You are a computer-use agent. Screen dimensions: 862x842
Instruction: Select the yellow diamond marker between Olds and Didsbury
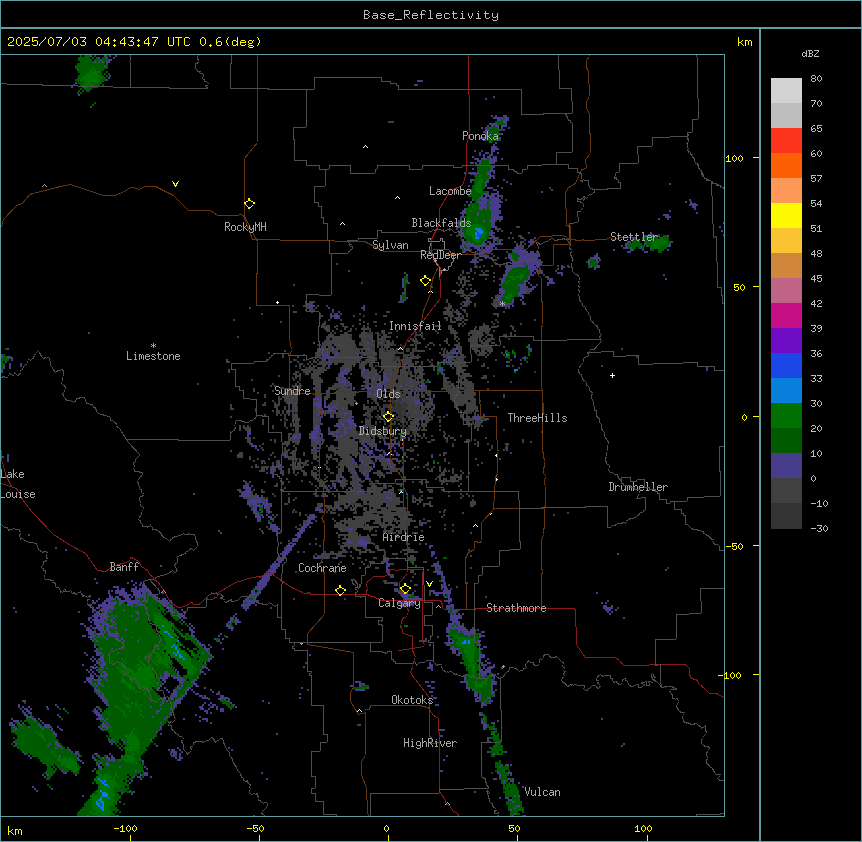point(389,416)
